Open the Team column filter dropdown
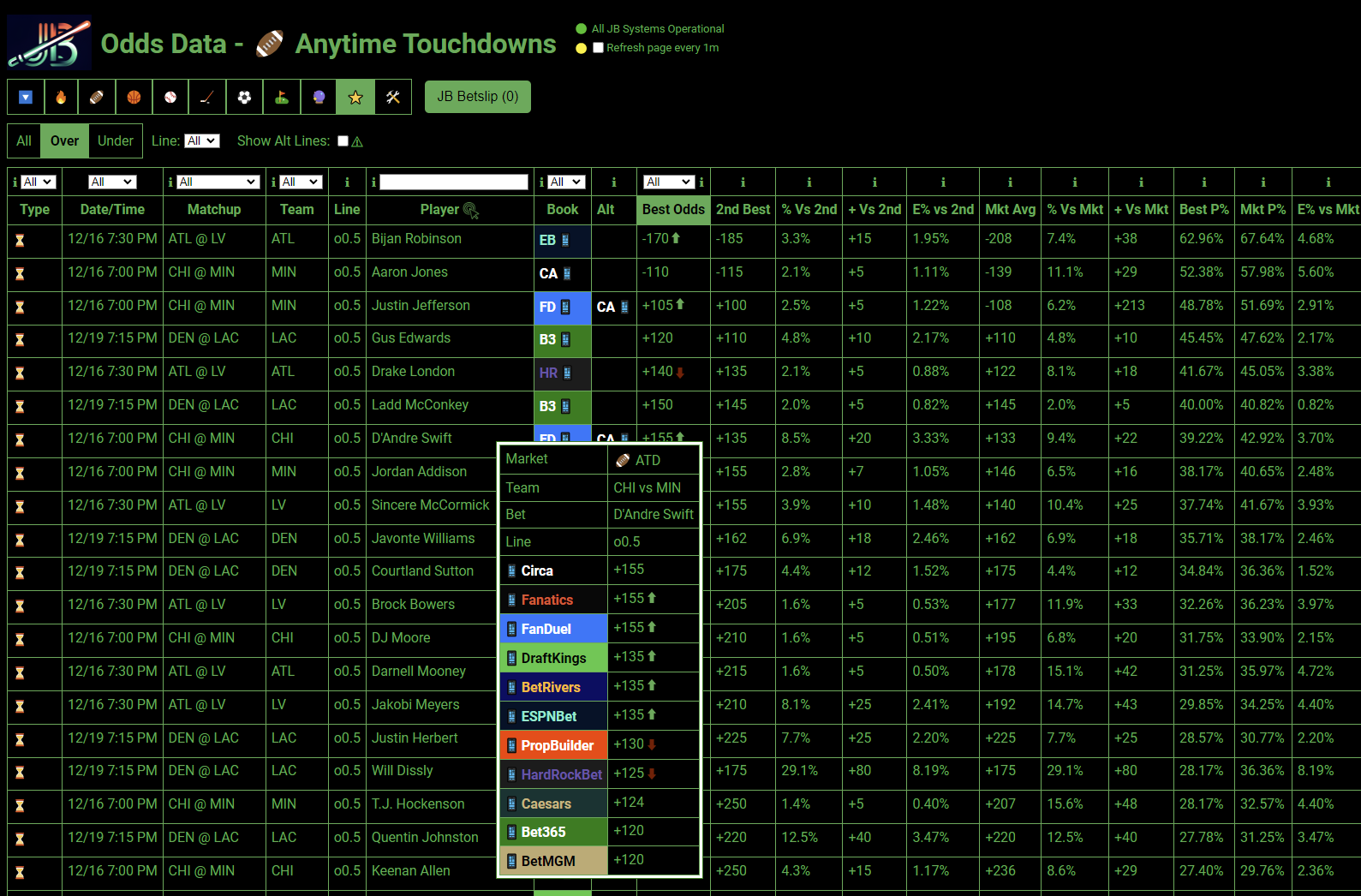 301,182
